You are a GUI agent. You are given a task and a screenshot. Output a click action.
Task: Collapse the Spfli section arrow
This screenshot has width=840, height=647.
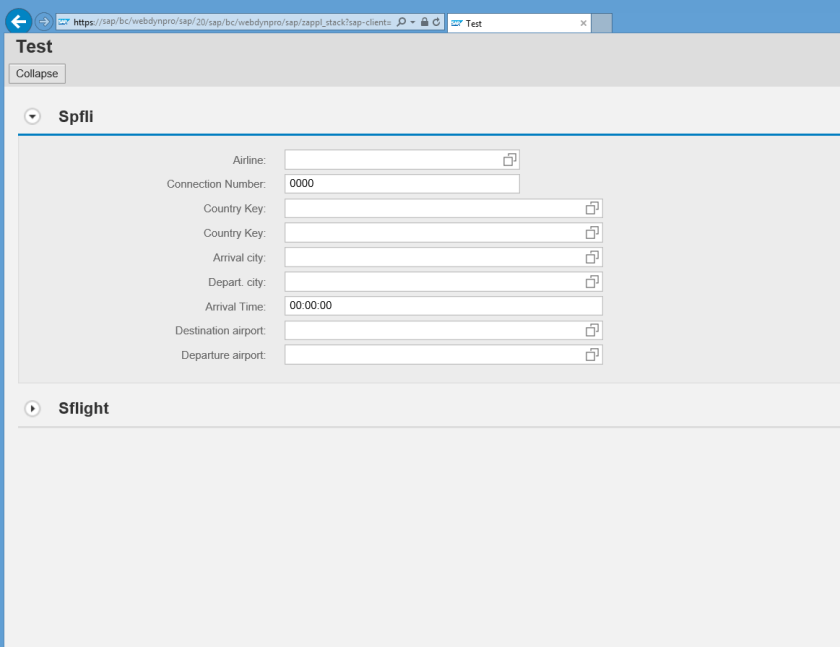[32, 116]
